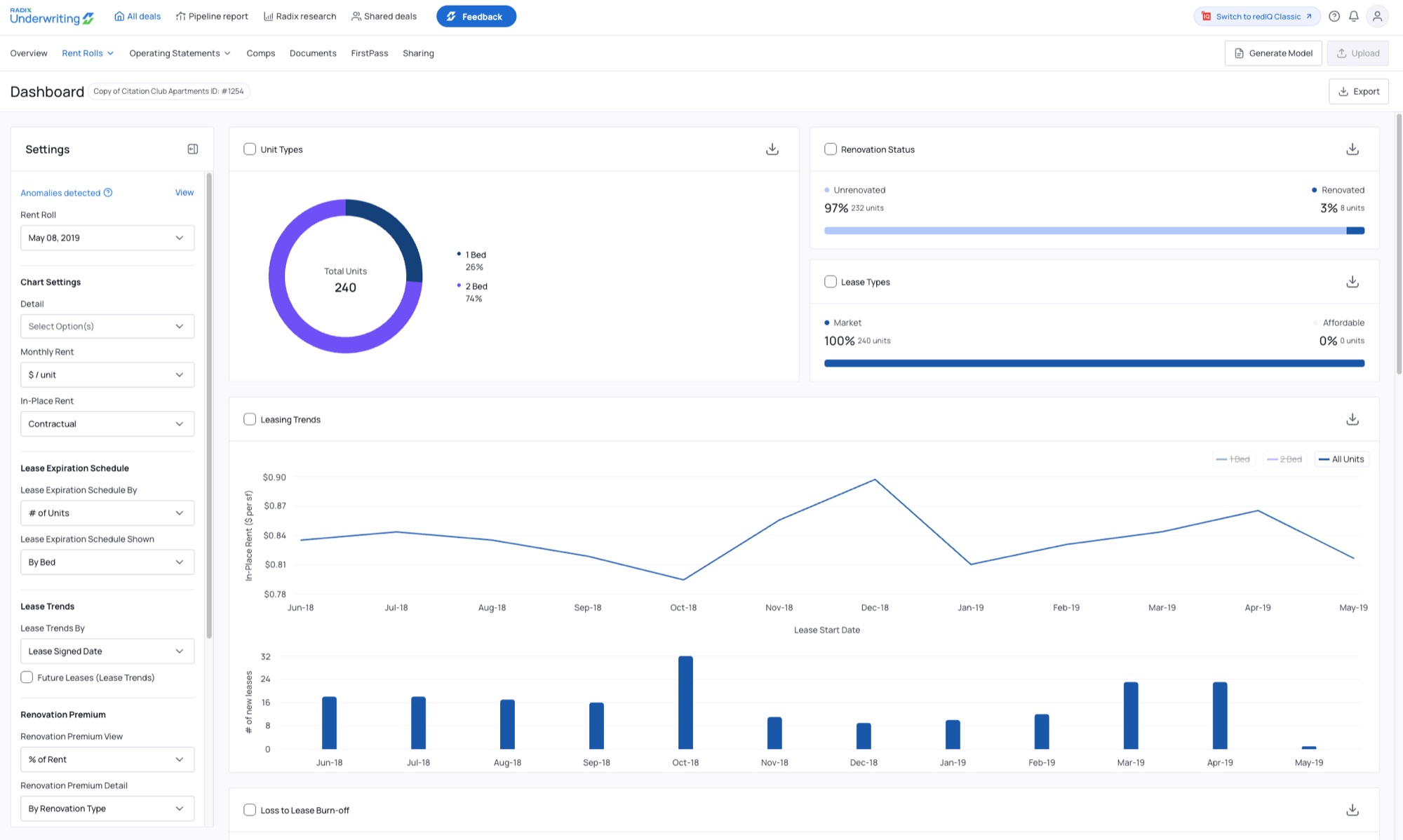Open the In-Place Rent Contractual dropdown

[107, 424]
